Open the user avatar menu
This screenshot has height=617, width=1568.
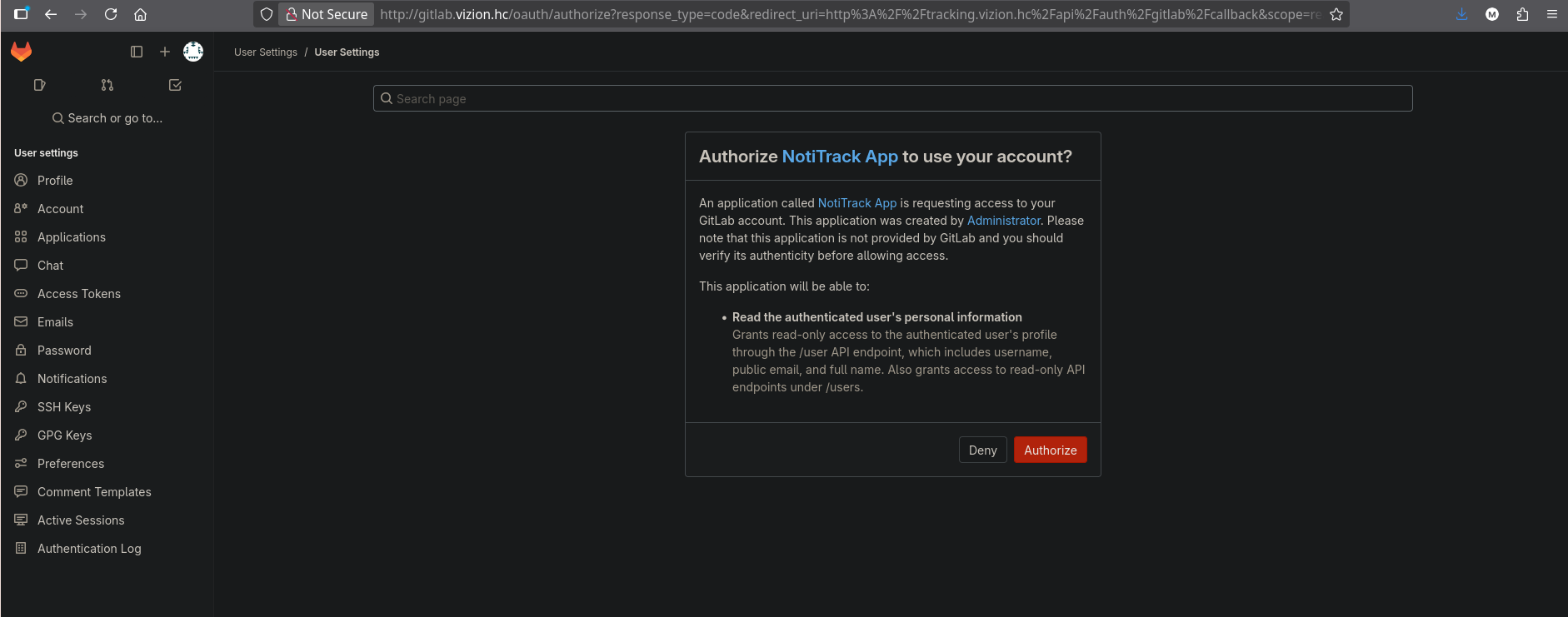coord(193,52)
